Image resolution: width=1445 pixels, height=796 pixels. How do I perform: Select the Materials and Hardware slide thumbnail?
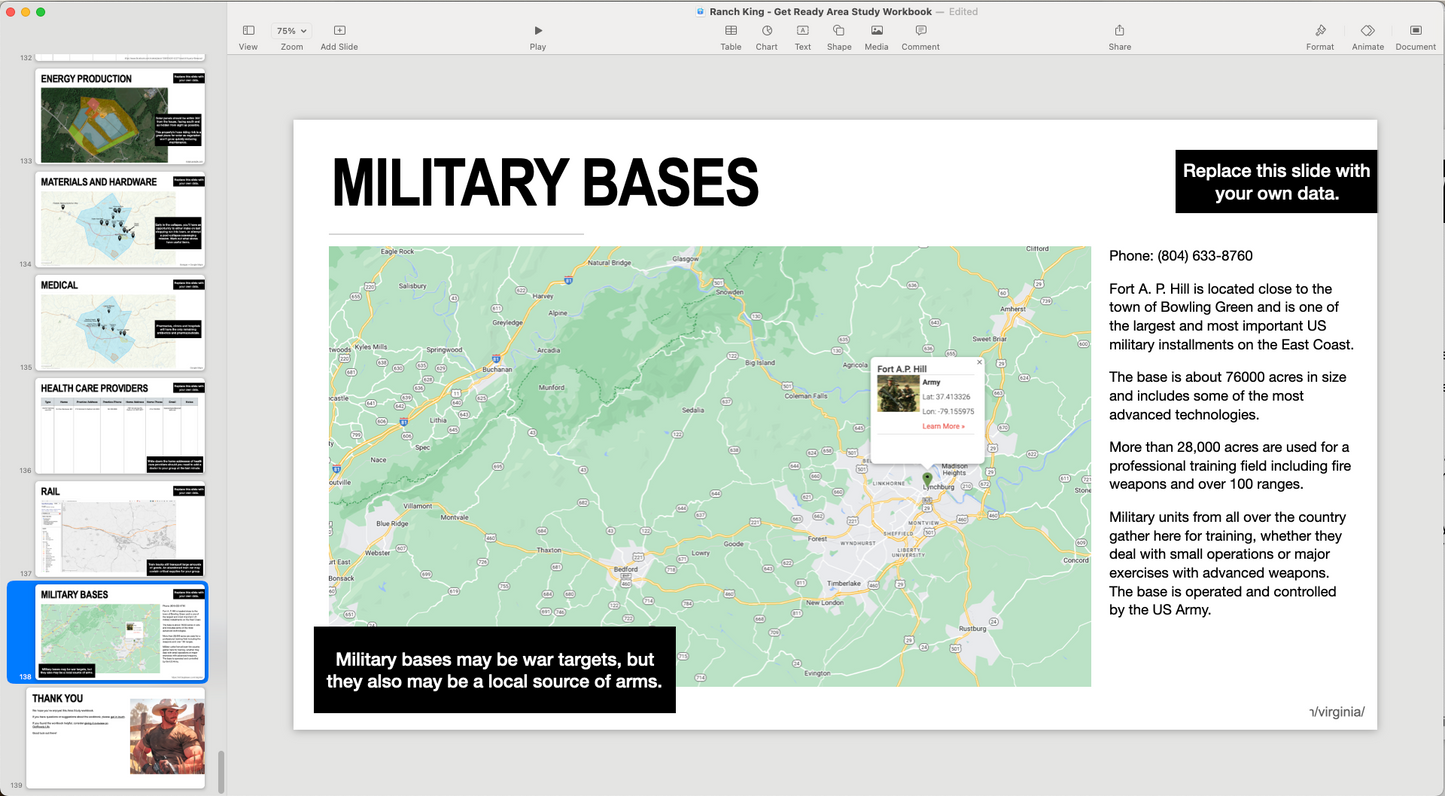click(120, 220)
